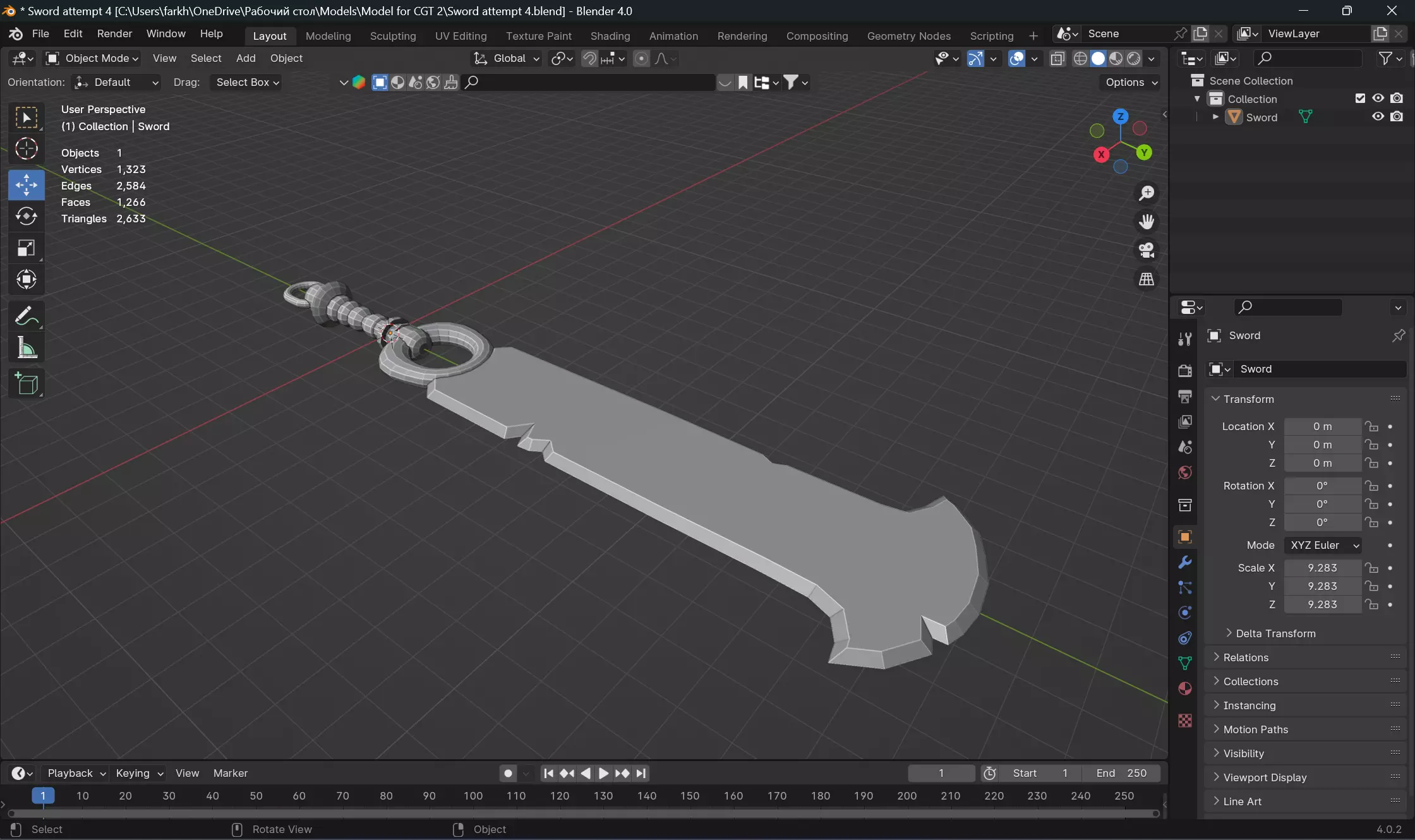The image size is (1415, 840).
Task: Click the current frame marker 1
Action: [43, 796]
